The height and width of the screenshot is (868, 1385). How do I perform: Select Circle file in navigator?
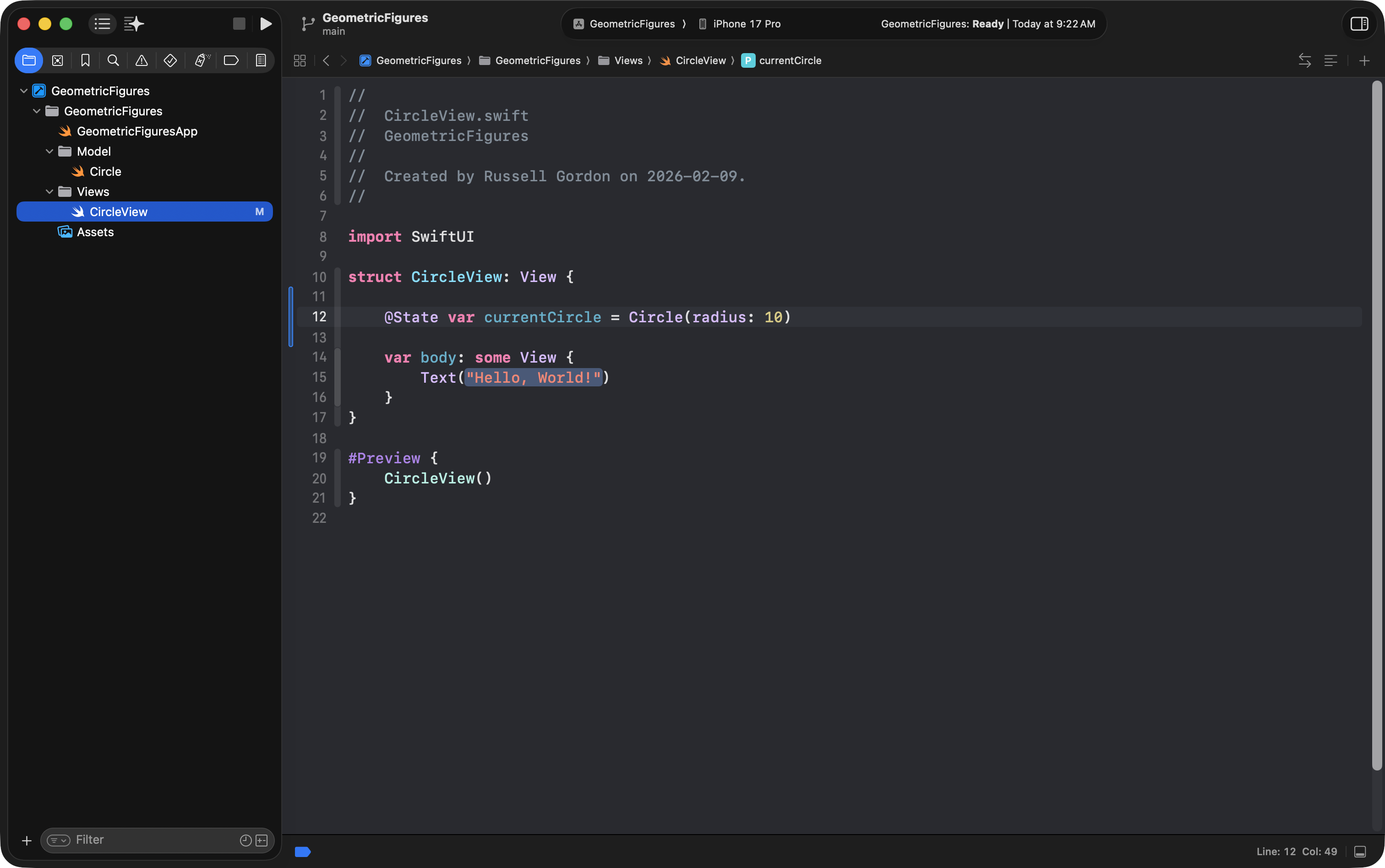(x=105, y=172)
